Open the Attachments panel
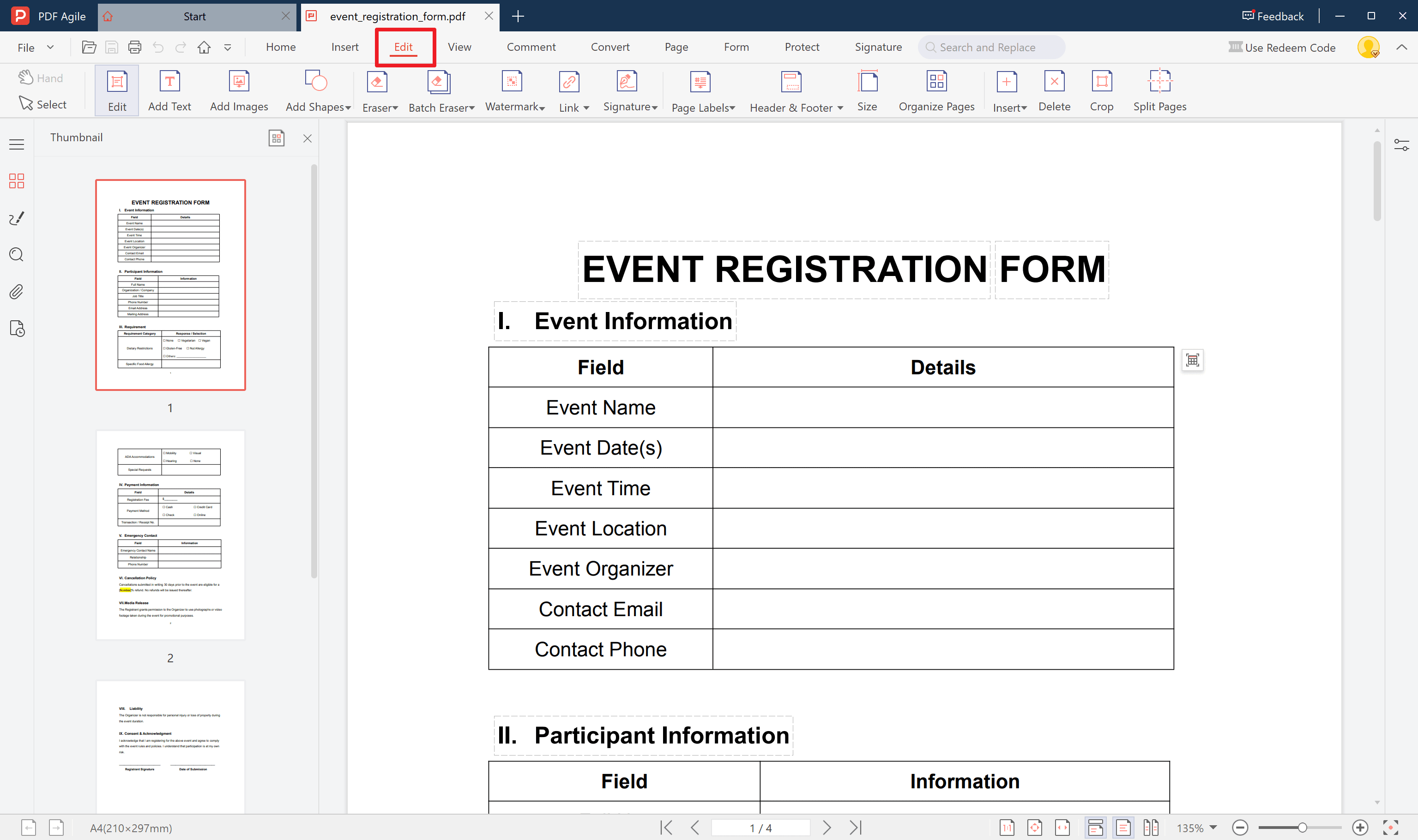Viewport: 1418px width, 840px height. tap(17, 292)
